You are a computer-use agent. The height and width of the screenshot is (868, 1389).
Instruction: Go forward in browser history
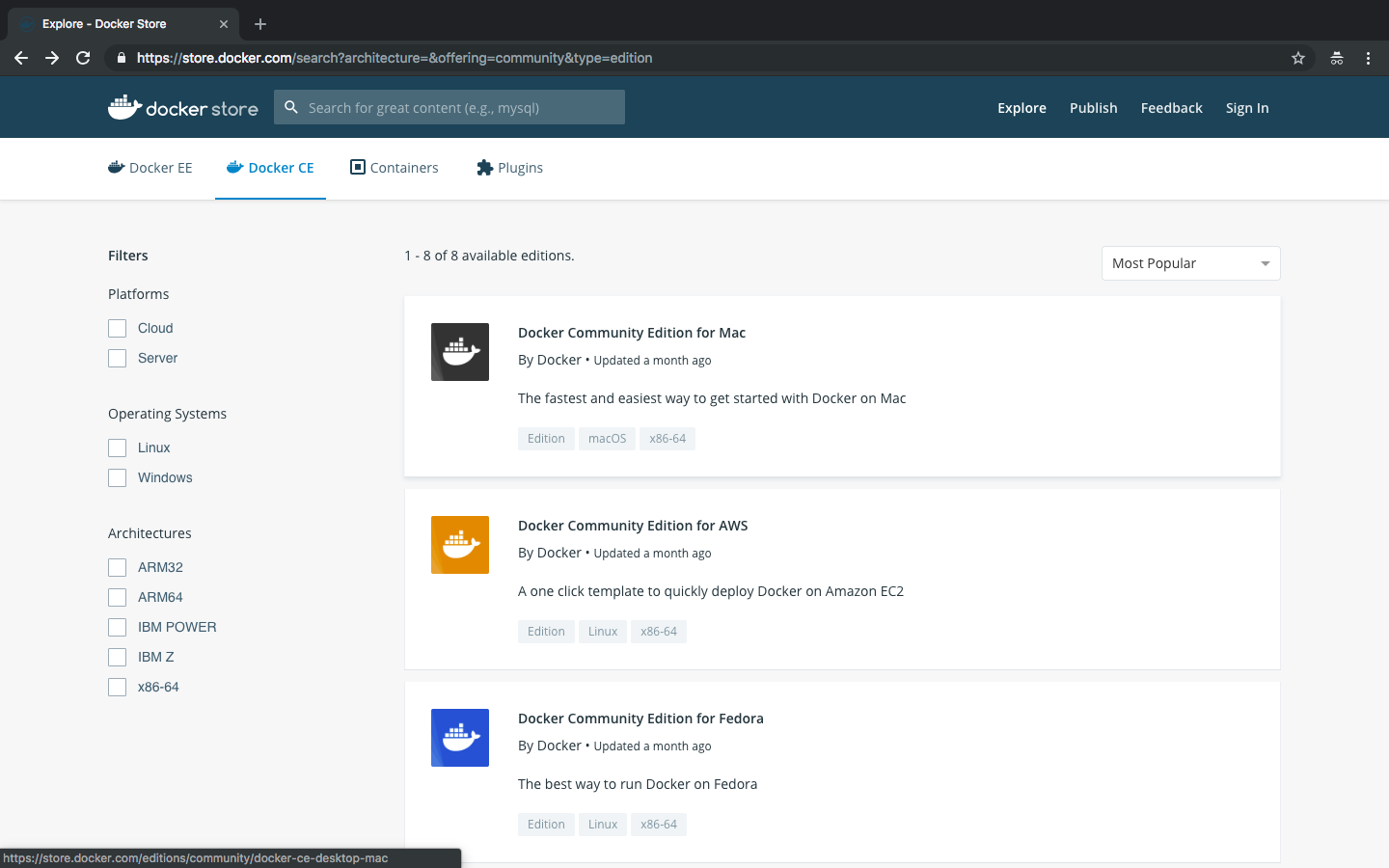[52, 58]
